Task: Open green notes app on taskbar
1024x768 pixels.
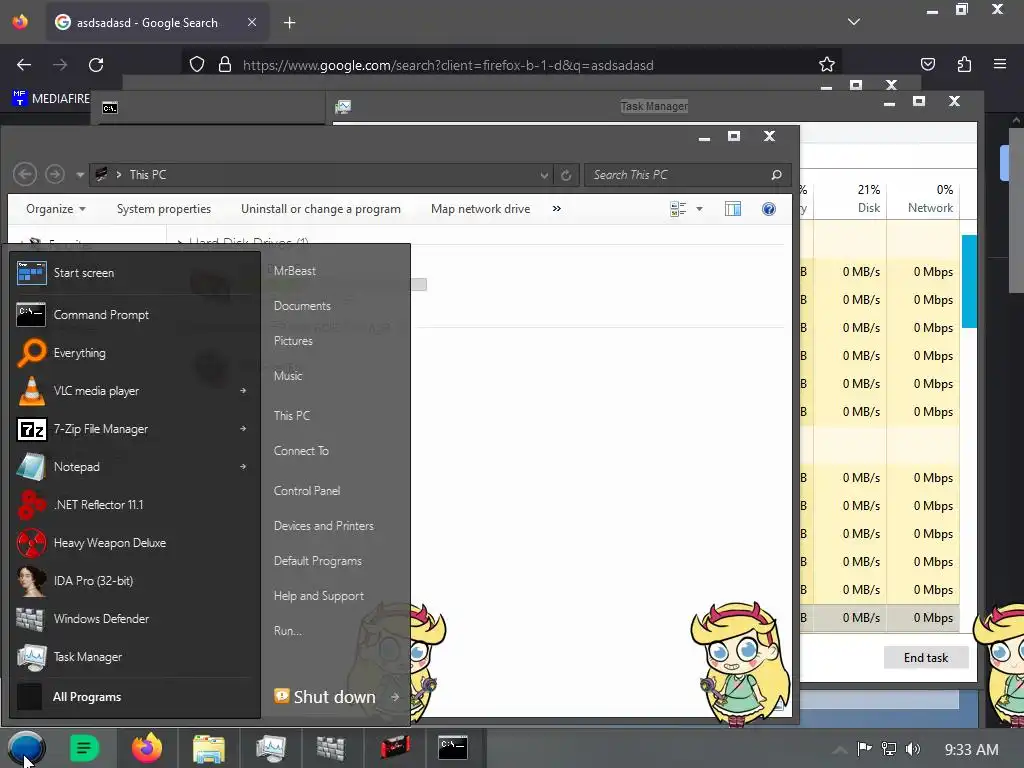Action: point(84,748)
